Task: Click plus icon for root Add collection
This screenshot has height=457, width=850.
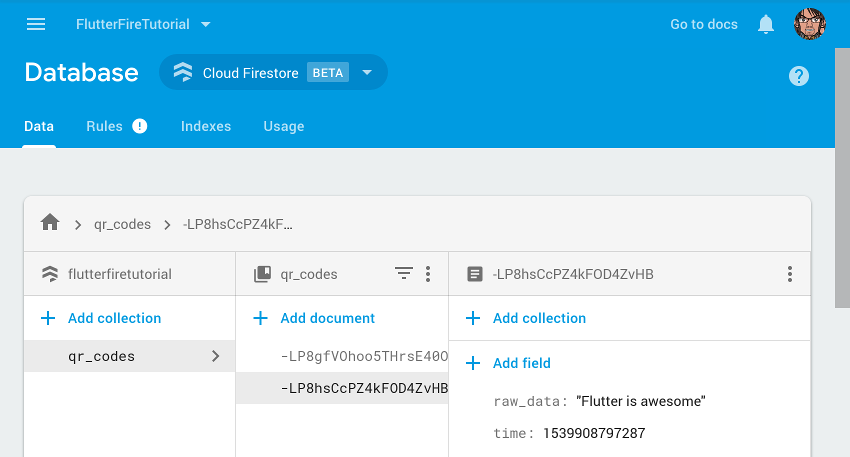Action: pos(48,318)
